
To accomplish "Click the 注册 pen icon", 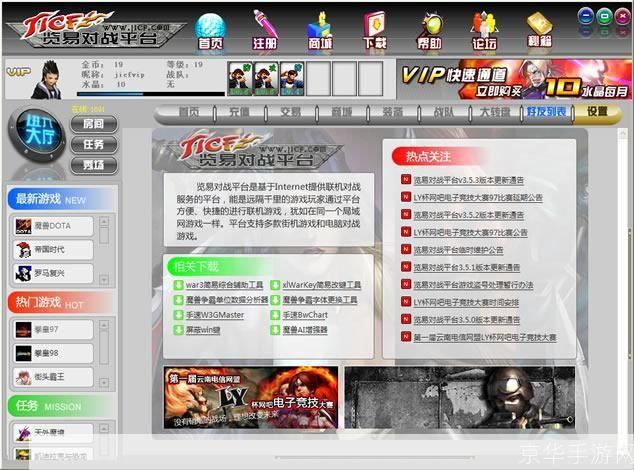I will [x=265, y=31].
